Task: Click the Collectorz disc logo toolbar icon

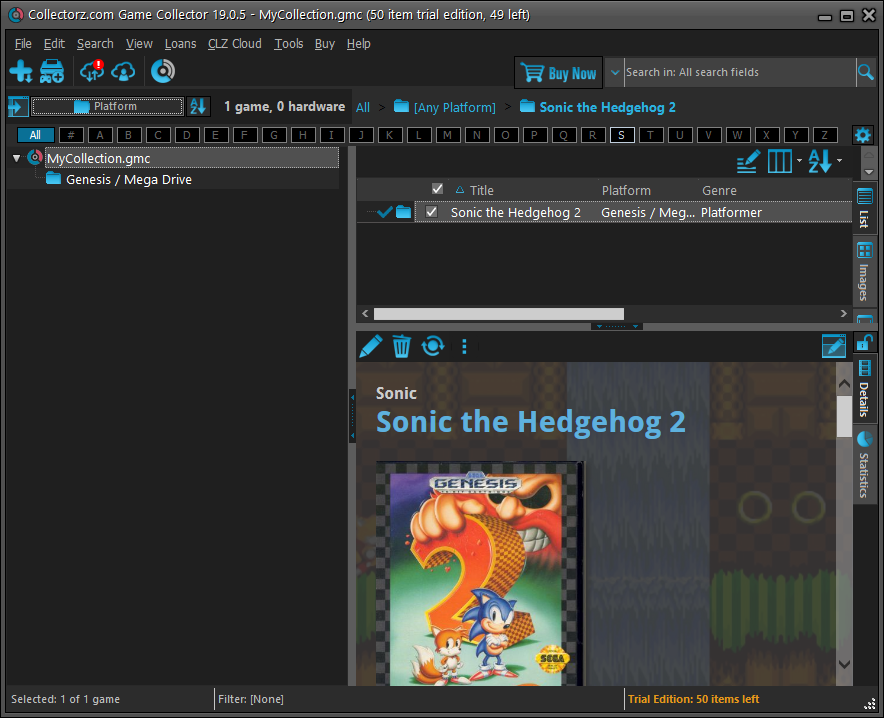Action: 163,71
